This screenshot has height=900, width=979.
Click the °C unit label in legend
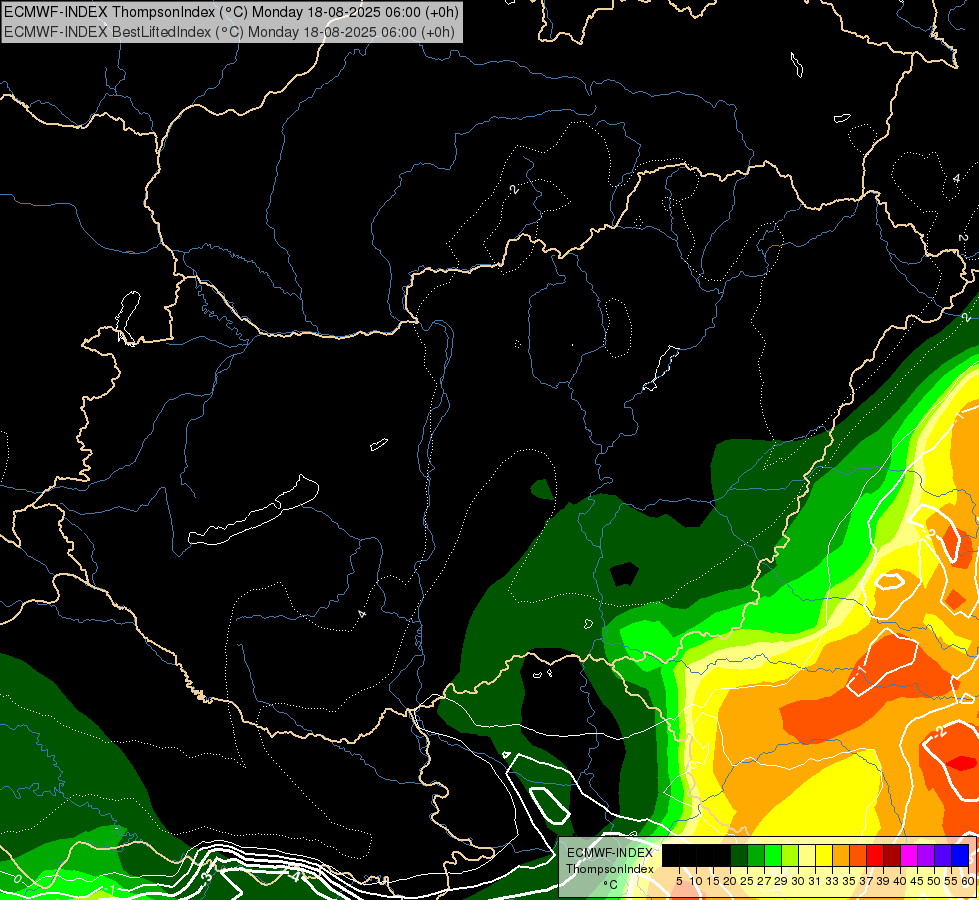pyautogui.click(x=610, y=885)
